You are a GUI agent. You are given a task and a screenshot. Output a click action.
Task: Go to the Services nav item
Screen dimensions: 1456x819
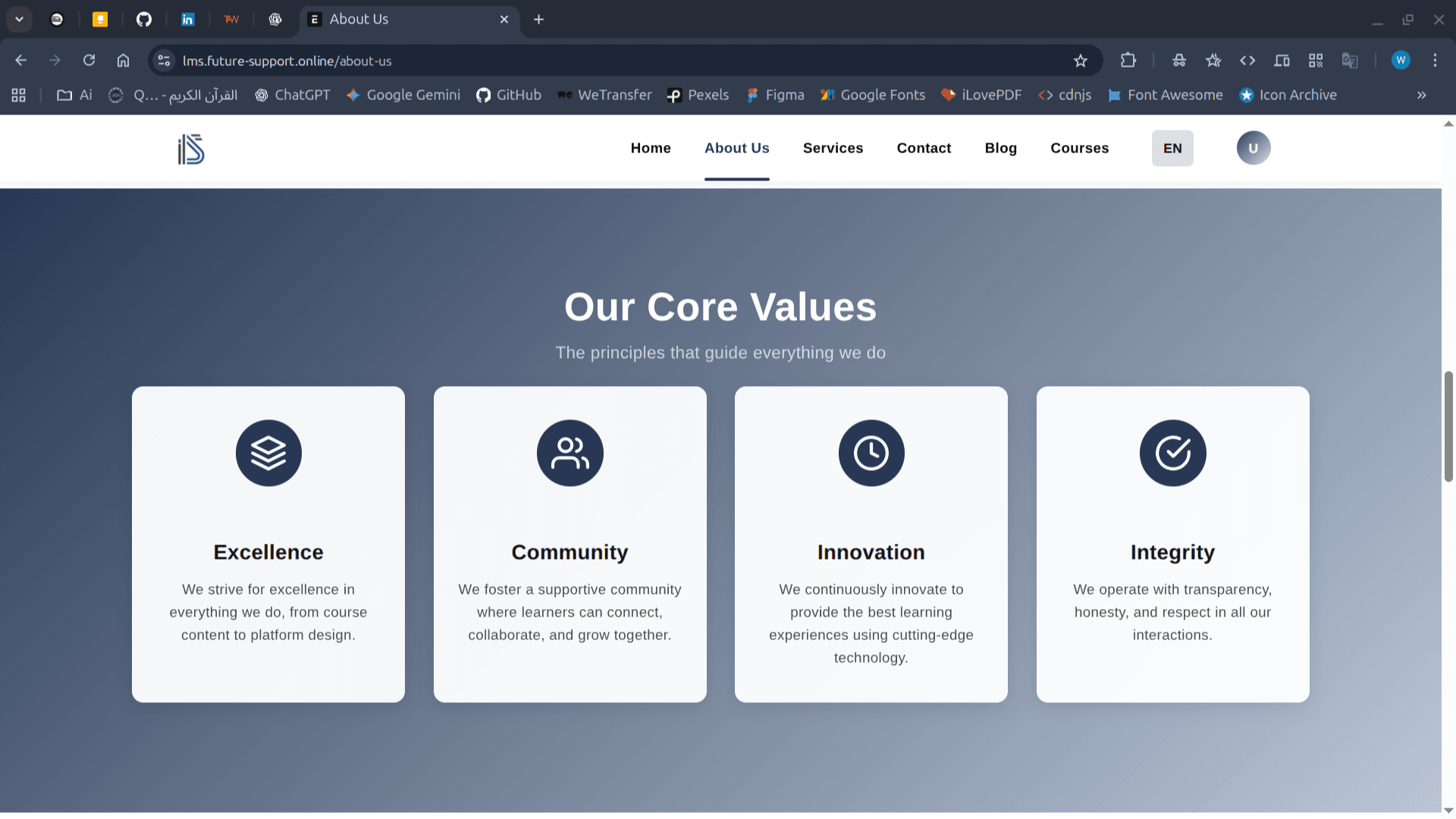[833, 148]
